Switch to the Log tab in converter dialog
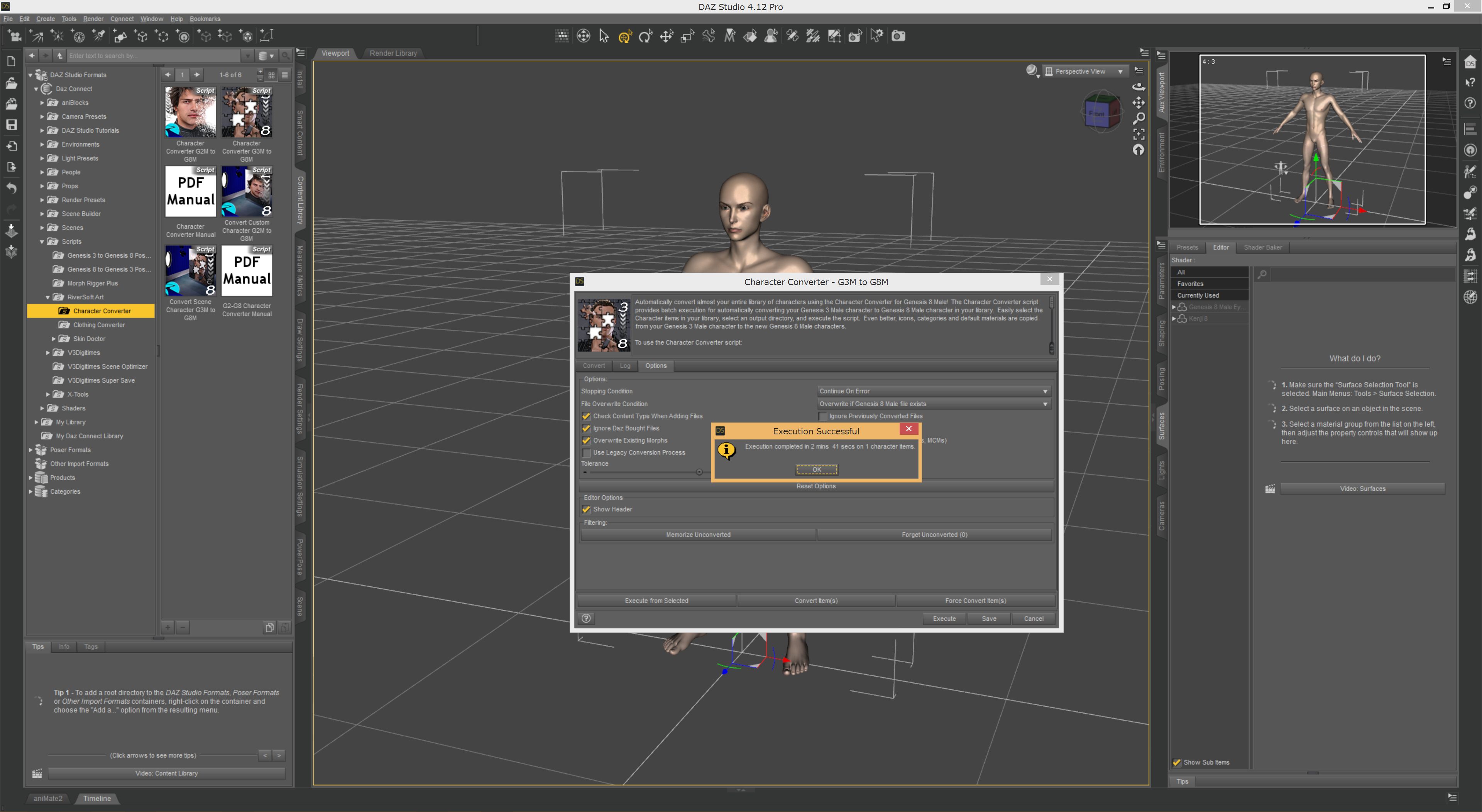 625,366
